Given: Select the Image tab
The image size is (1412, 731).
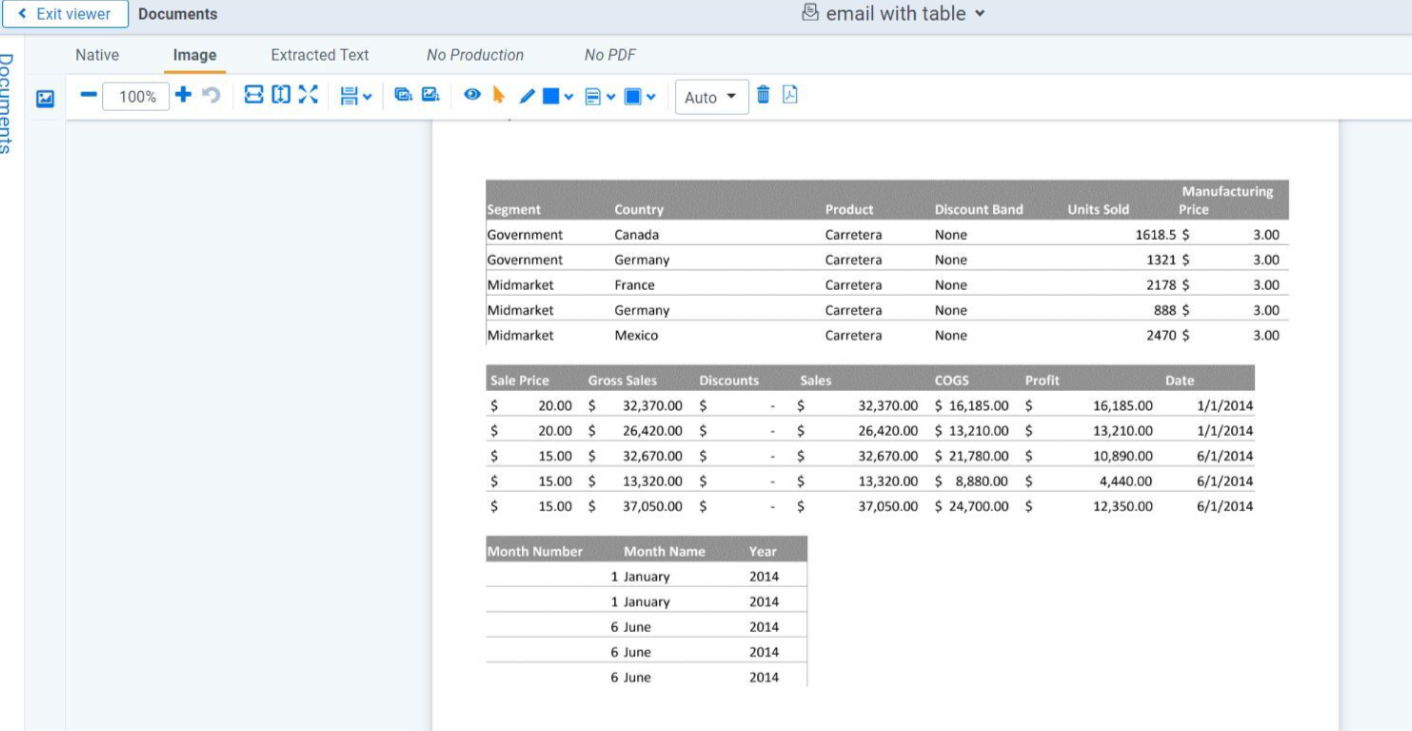Looking at the screenshot, I should (194, 55).
